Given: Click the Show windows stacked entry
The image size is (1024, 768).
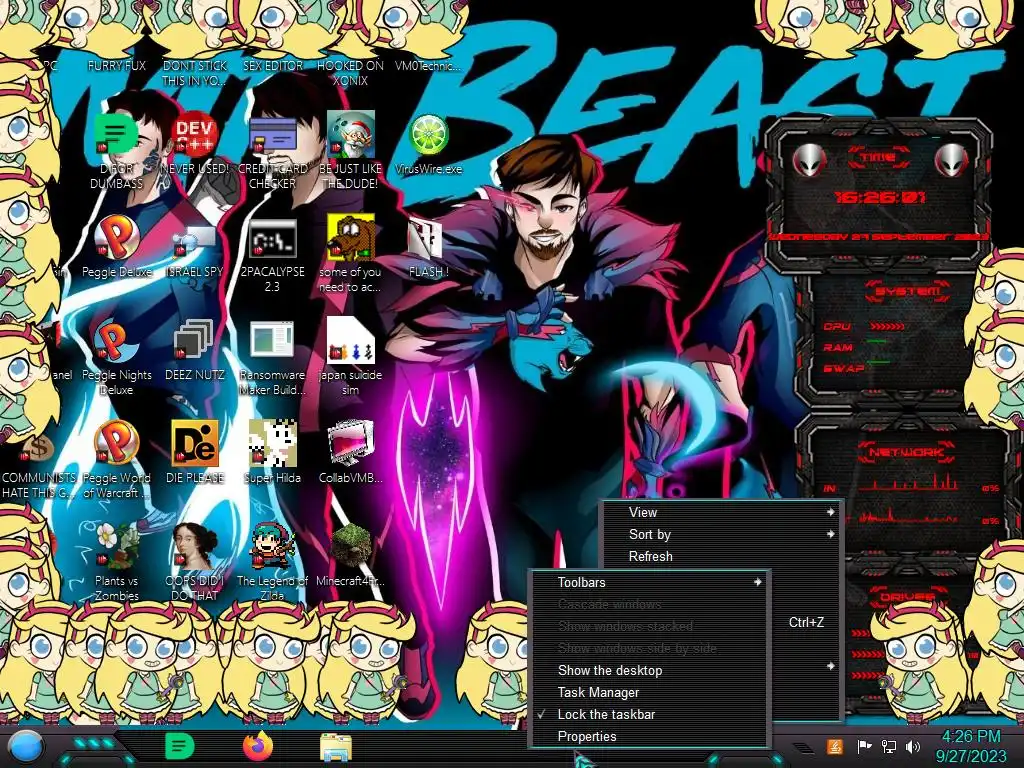Looking at the screenshot, I should [x=647, y=626].
